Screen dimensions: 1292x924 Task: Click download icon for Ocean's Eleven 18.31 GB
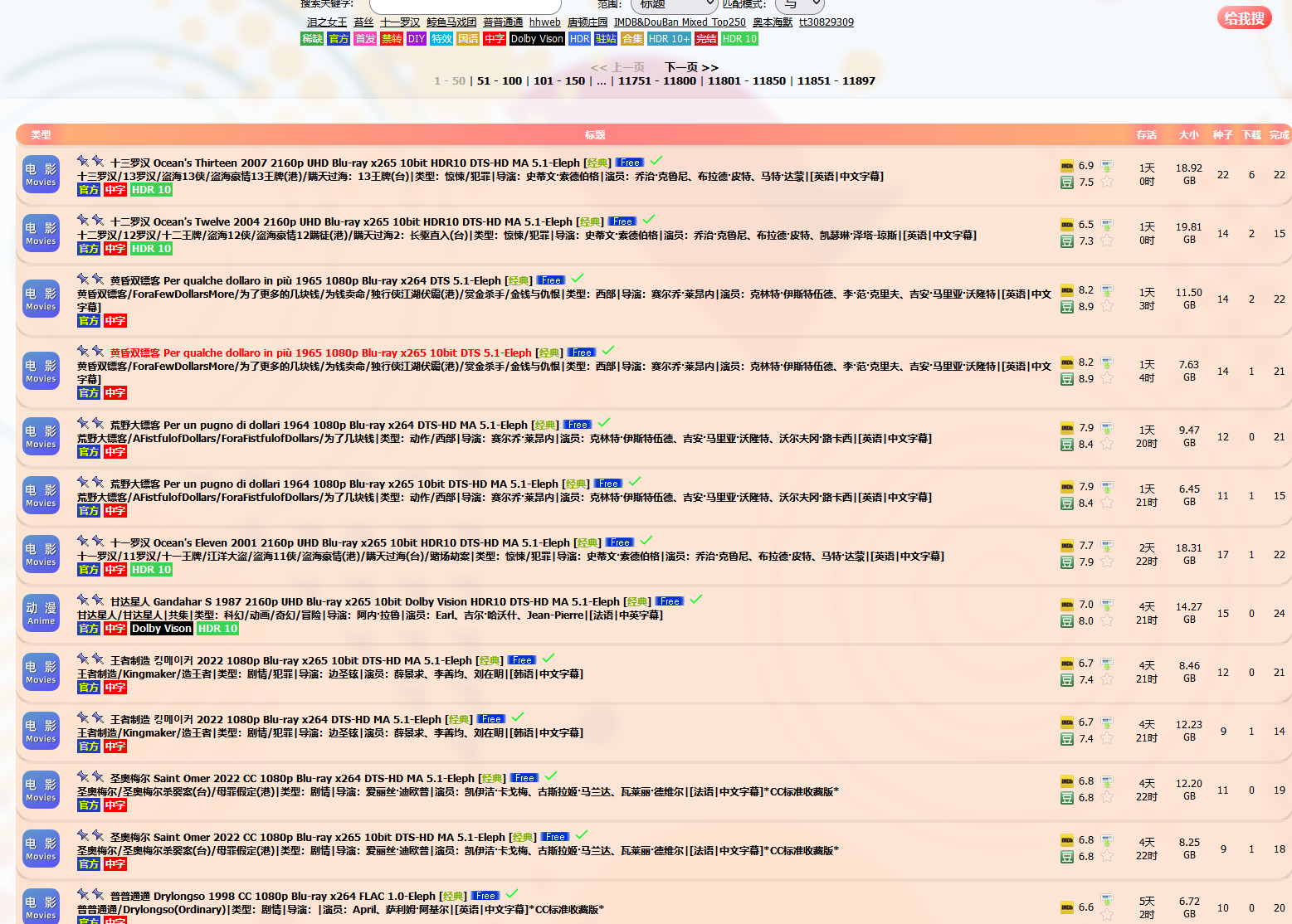[x=1107, y=547]
